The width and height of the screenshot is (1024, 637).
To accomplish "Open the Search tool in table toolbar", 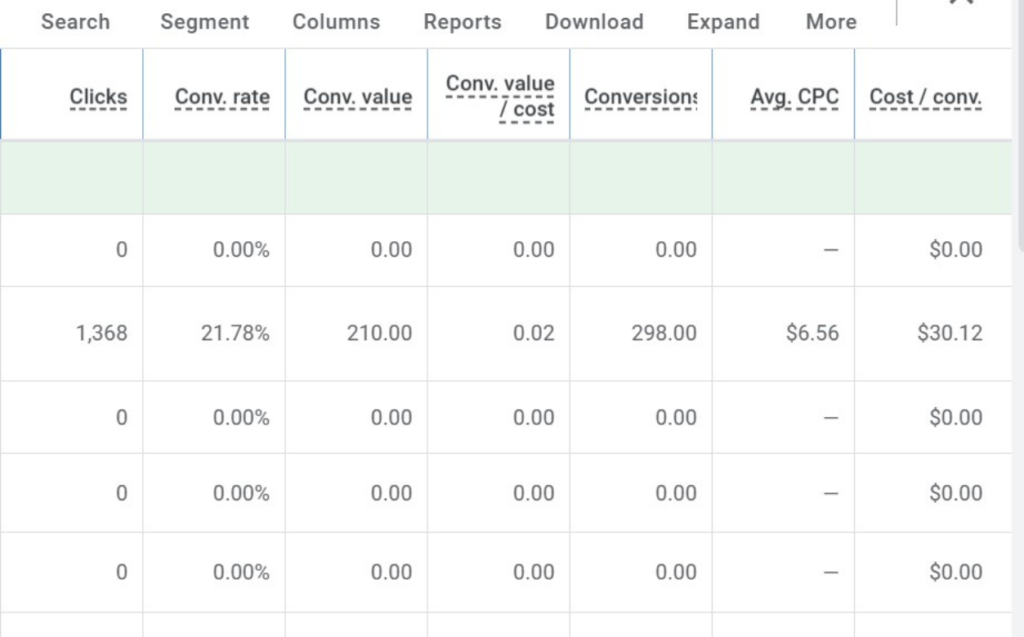I will 76,22.
